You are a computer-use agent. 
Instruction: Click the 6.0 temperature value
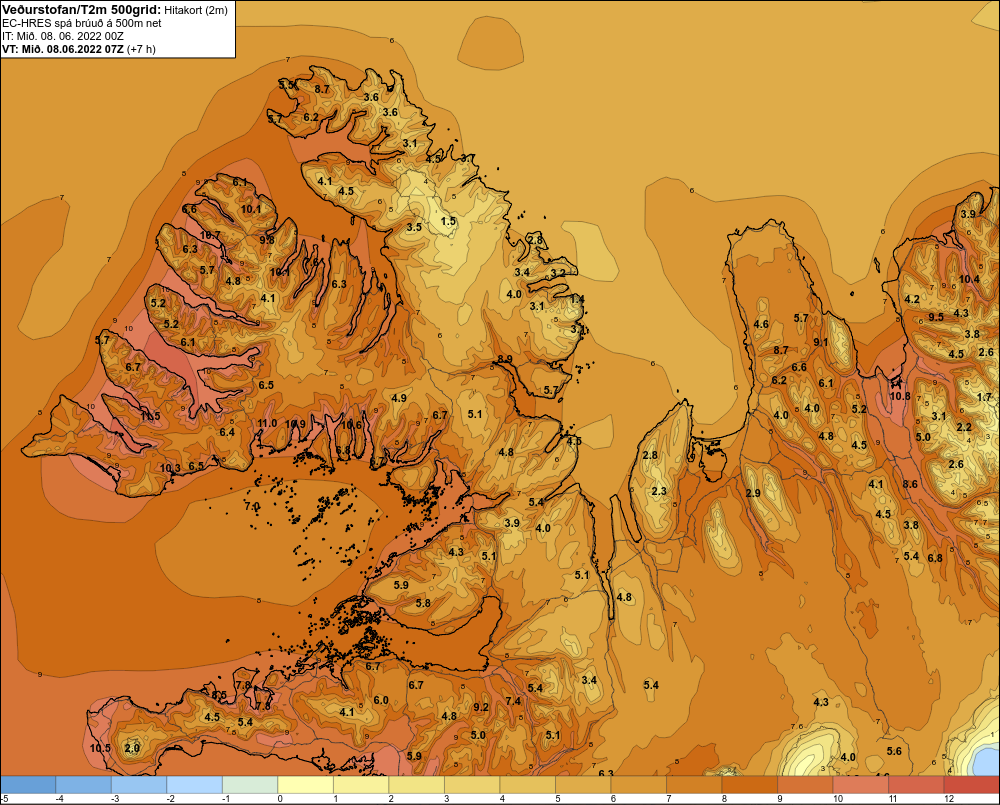381,700
